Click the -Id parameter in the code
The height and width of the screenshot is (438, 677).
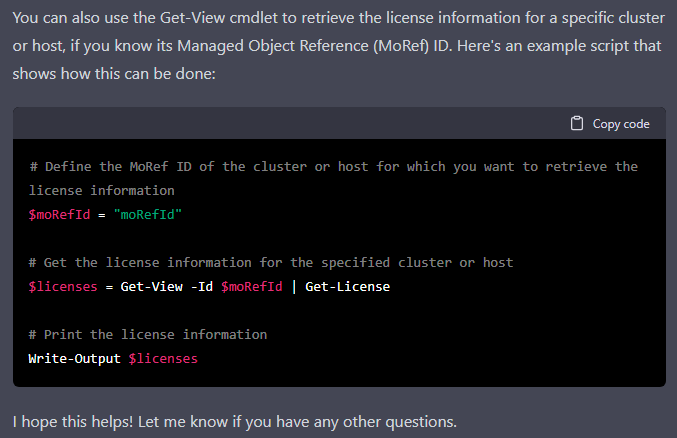(x=202, y=286)
